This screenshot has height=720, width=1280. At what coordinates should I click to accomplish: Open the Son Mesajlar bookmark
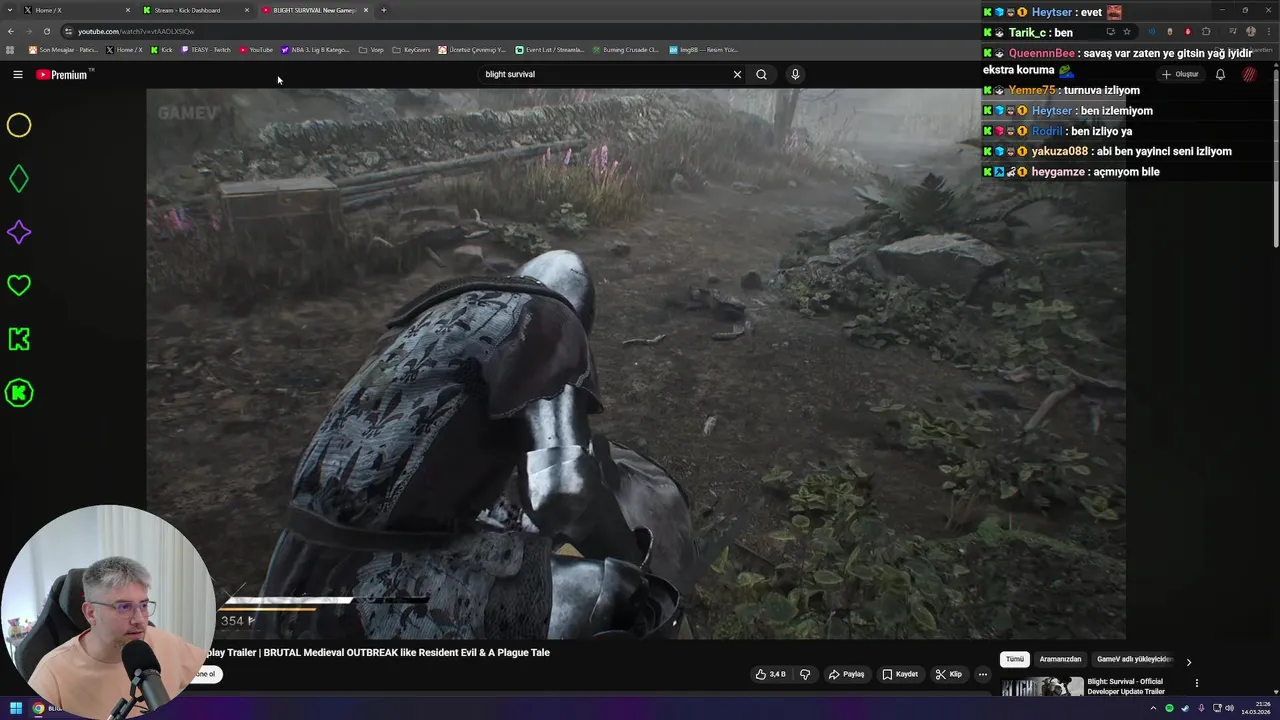[x=64, y=49]
